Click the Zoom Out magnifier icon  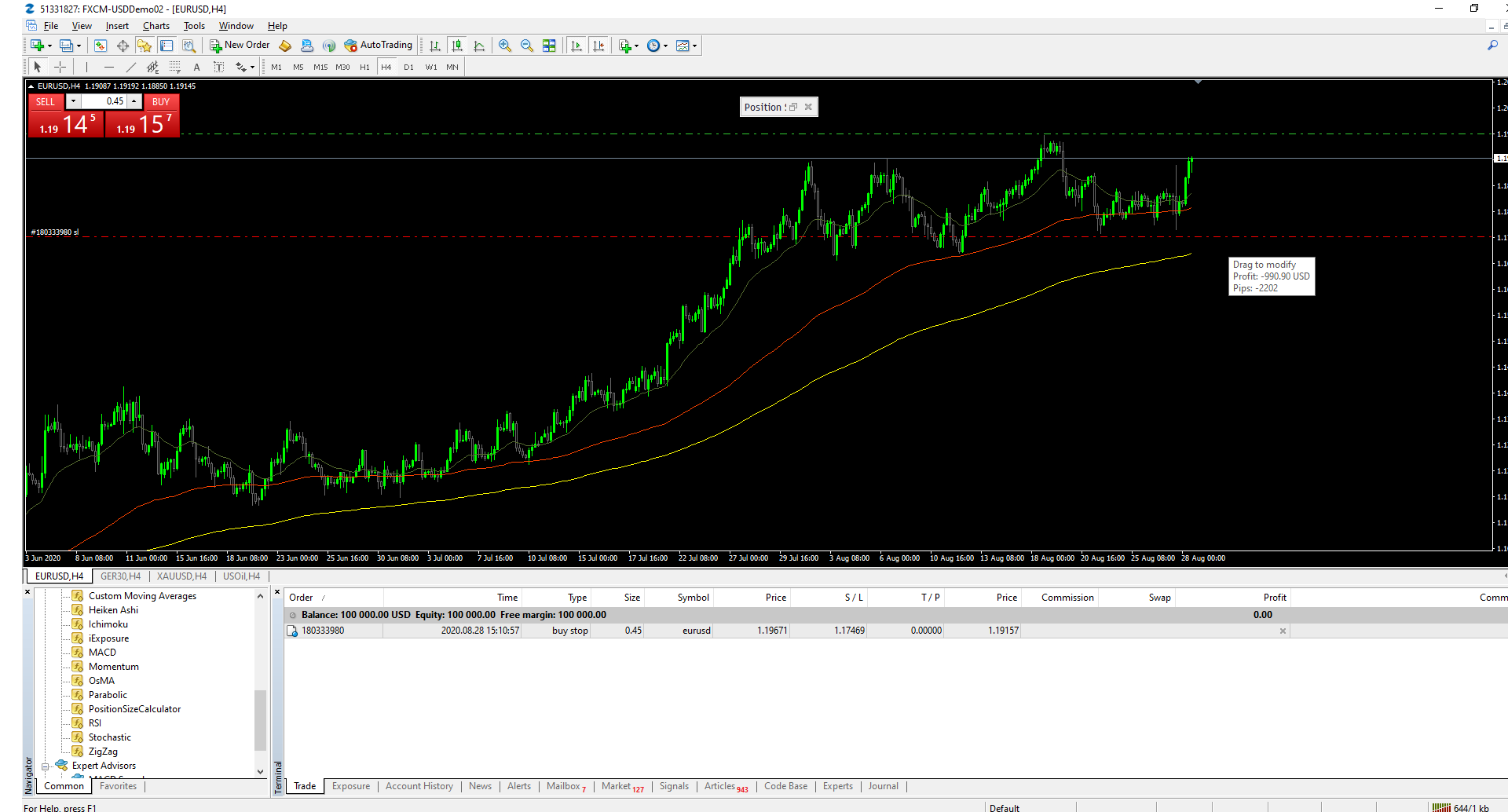[x=527, y=46]
